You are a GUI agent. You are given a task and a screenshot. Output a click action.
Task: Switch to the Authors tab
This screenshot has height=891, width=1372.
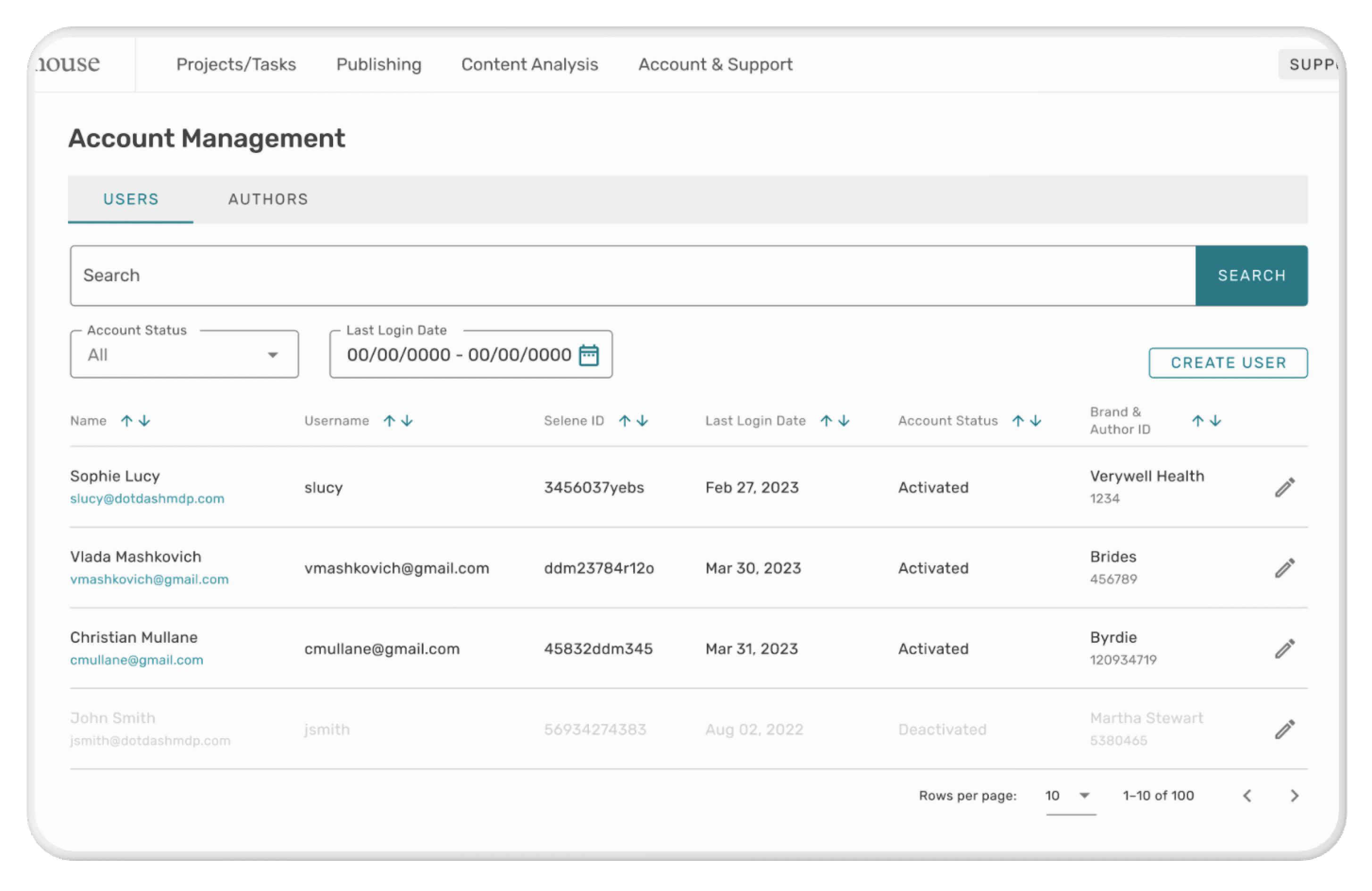click(268, 199)
